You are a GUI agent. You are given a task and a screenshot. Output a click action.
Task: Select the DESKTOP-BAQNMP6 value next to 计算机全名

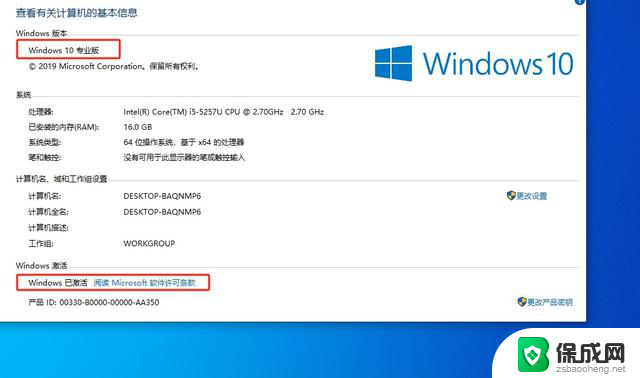[x=162, y=212]
